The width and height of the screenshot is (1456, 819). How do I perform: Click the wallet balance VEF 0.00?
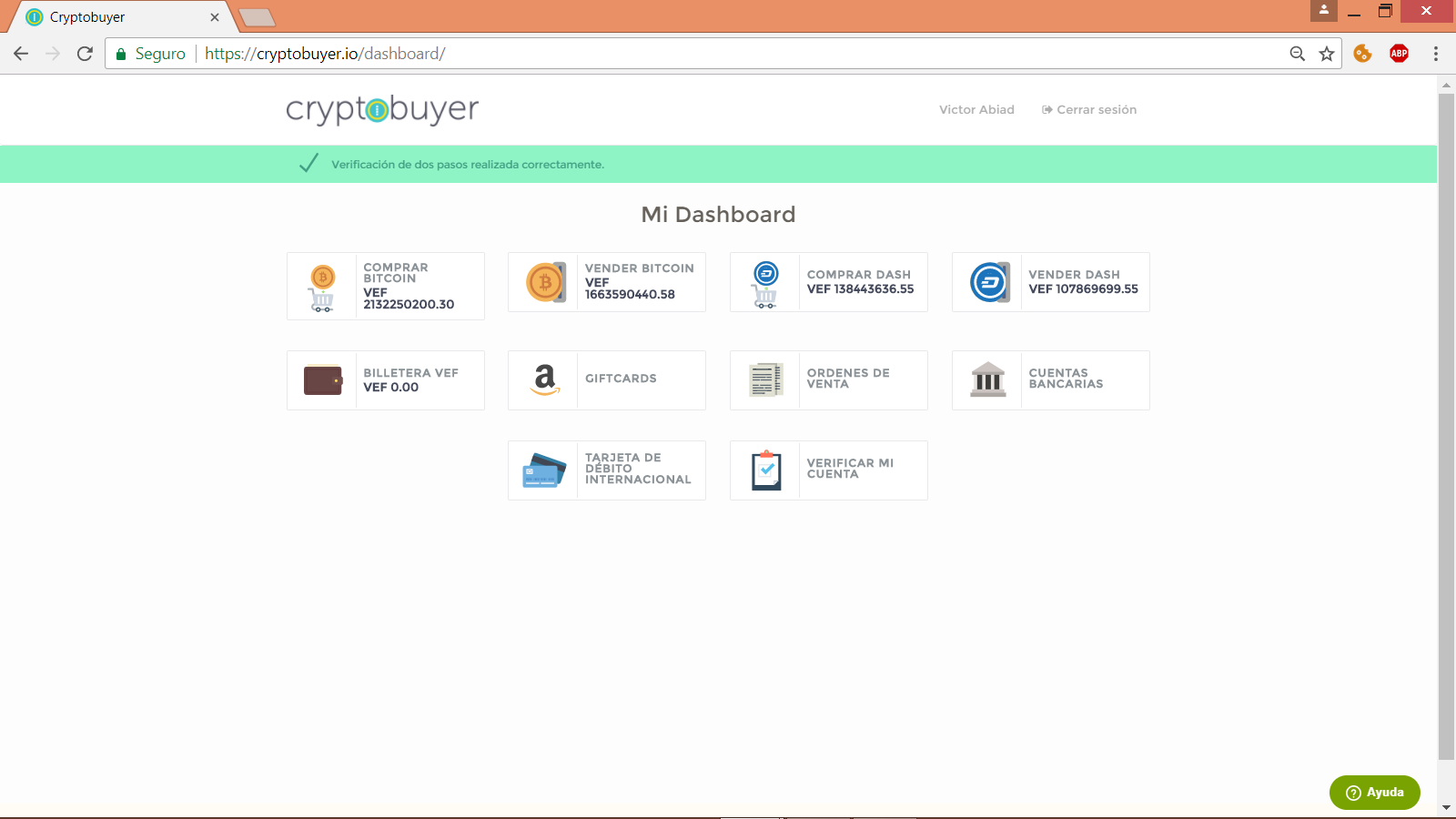pyautogui.click(x=391, y=388)
